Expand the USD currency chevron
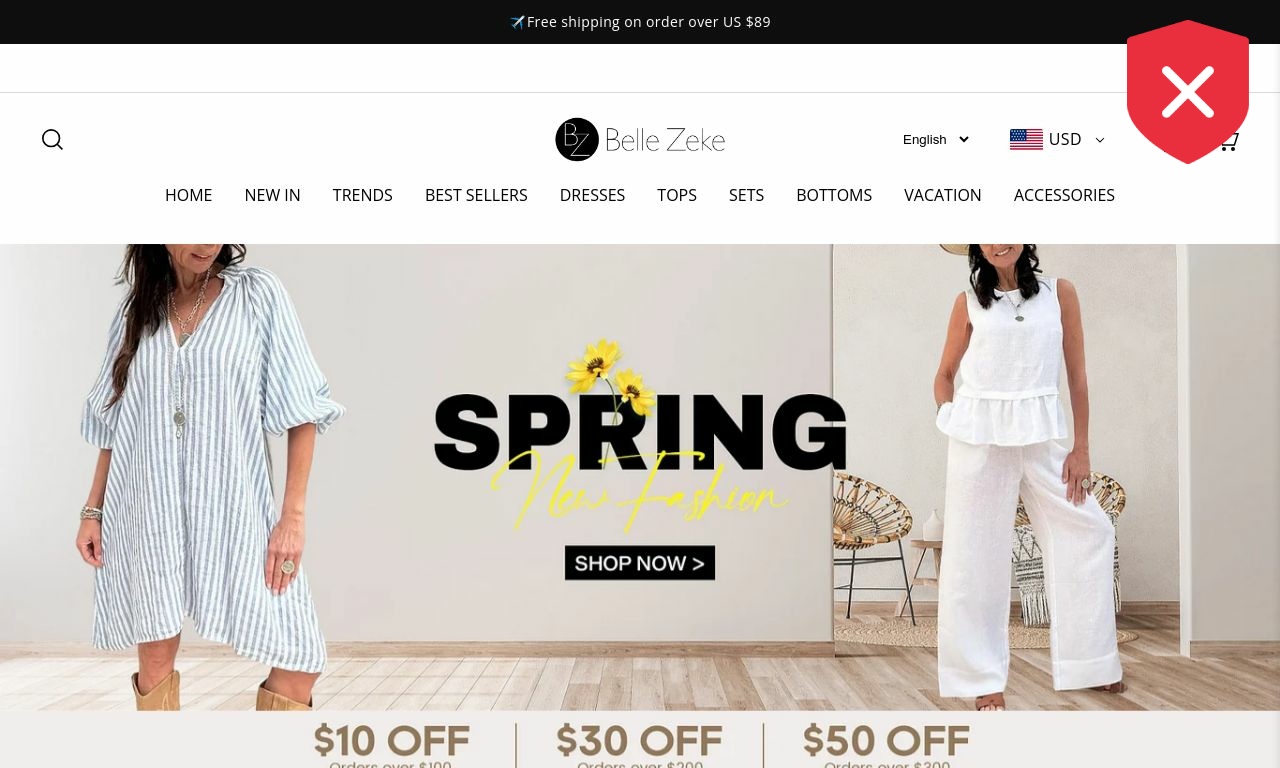Image resolution: width=1280 pixels, height=768 pixels. (x=1100, y=140)
